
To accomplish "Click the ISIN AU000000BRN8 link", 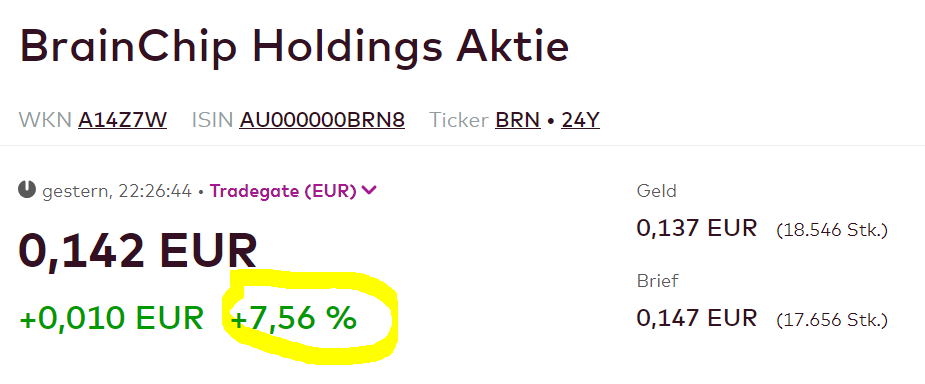I will click(x=322, y=120).
